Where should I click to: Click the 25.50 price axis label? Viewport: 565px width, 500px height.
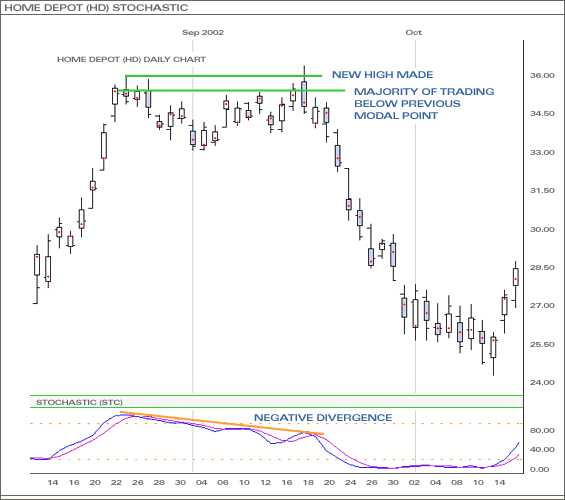542,344
